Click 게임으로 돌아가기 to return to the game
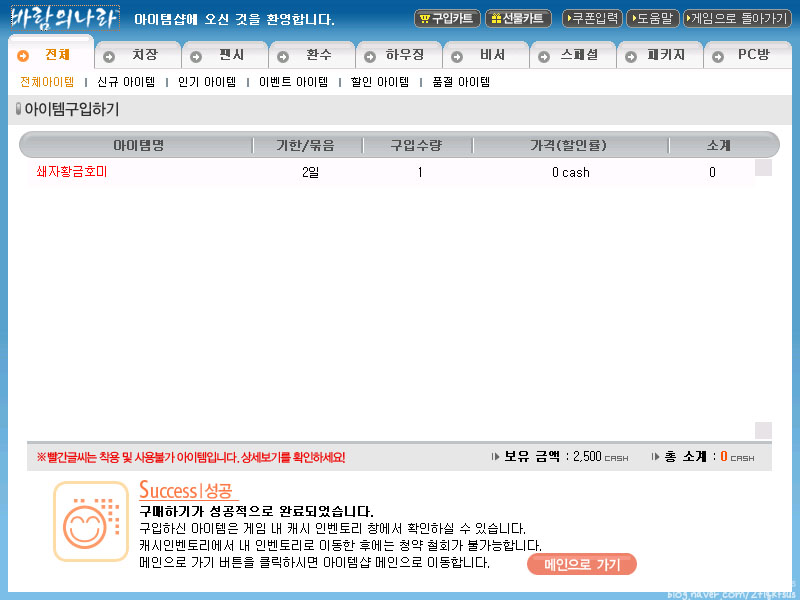The height and width of the screenshot is (600, 800). point(737,18)
